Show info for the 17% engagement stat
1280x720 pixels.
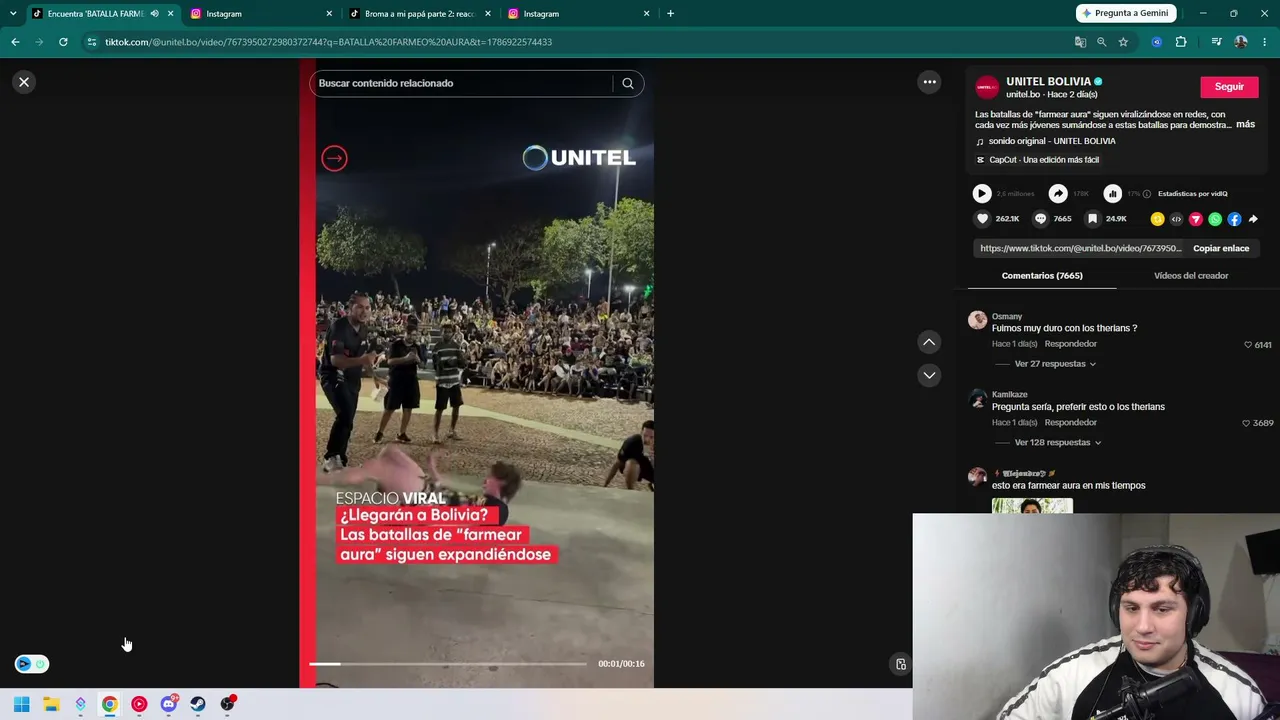coord(1147,194)
